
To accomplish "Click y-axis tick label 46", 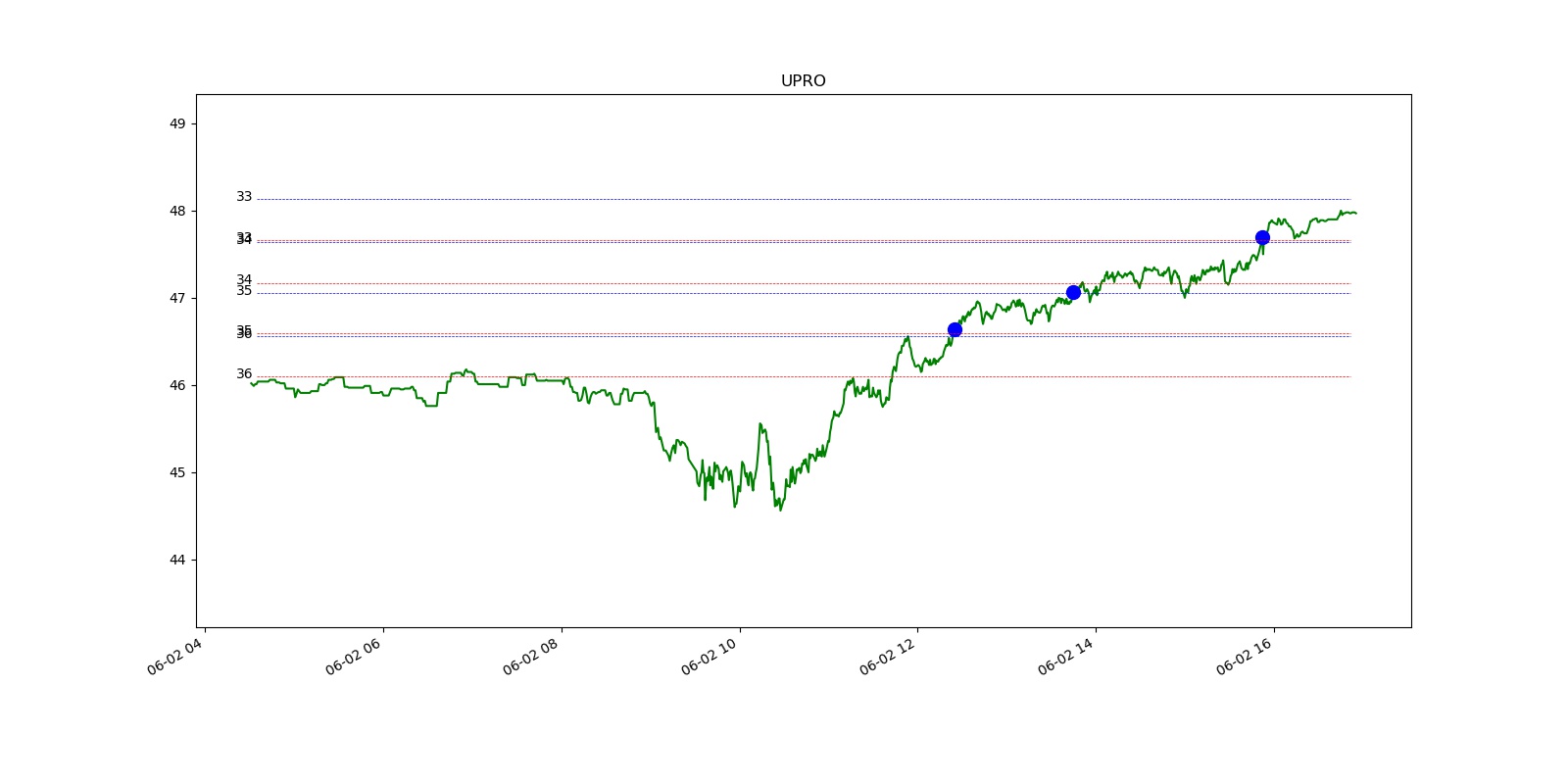I will click(177, 385).
